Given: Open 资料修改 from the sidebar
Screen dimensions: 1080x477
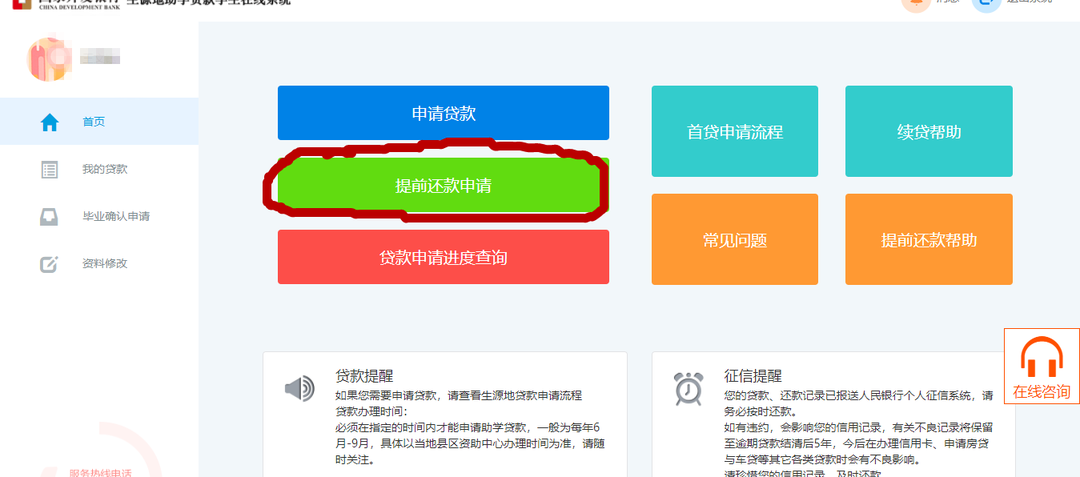Looking at the screenshot, I should pos(104,265).
